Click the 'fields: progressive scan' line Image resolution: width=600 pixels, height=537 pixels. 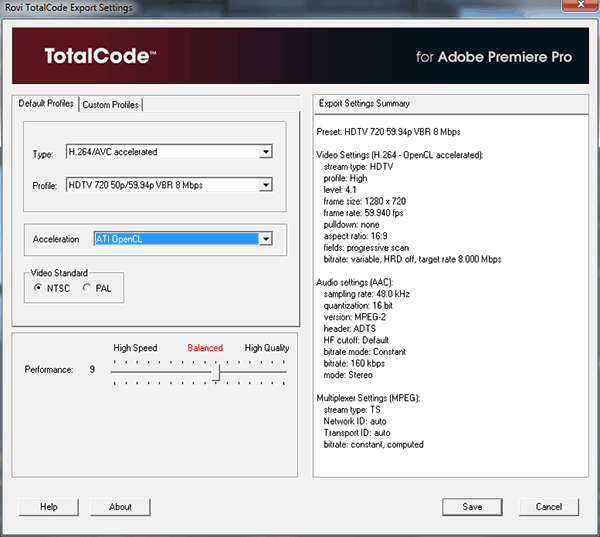pyautogui.click(x=366, y=248)
